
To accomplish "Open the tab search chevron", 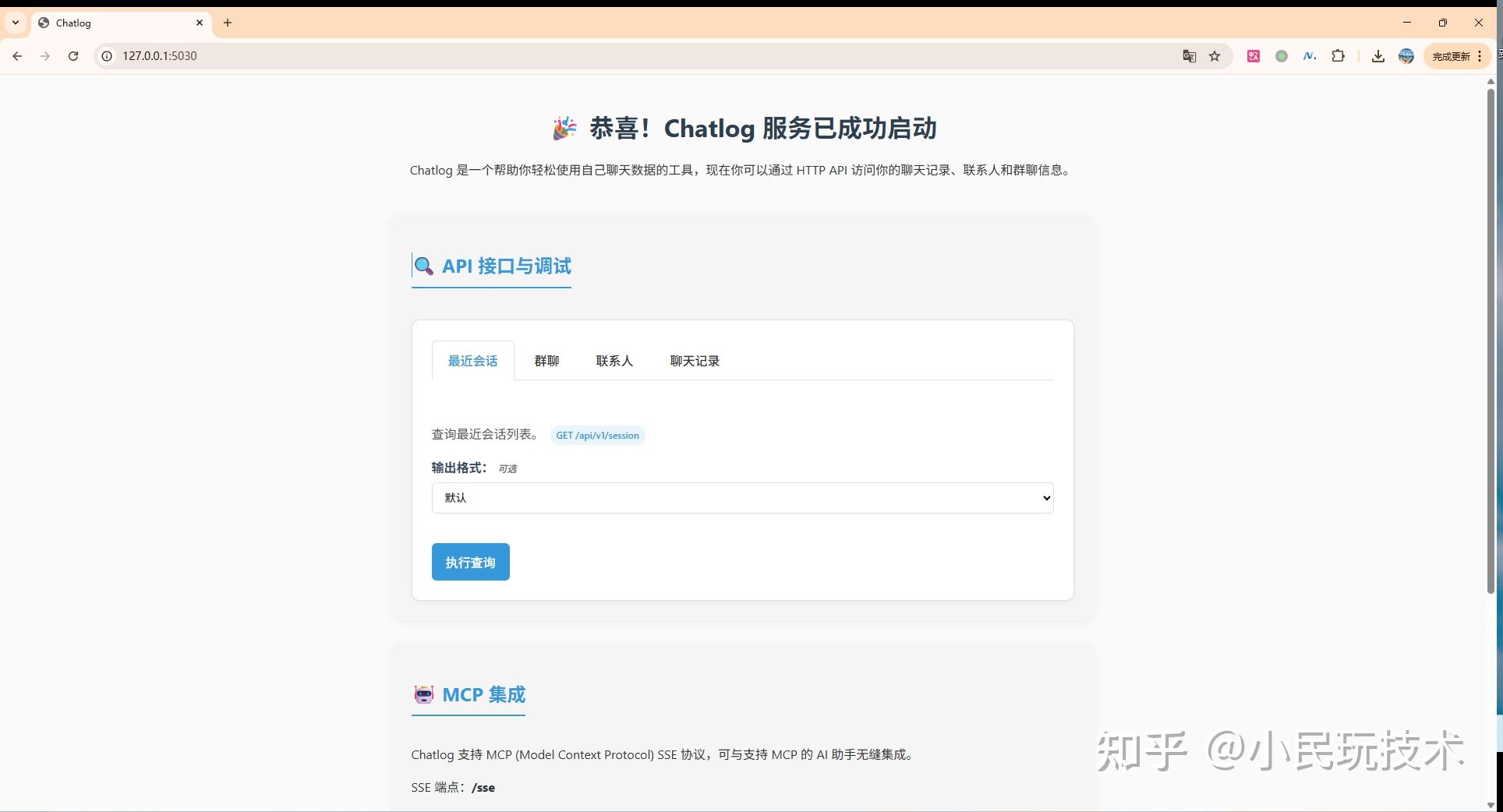I will (15, 23).
